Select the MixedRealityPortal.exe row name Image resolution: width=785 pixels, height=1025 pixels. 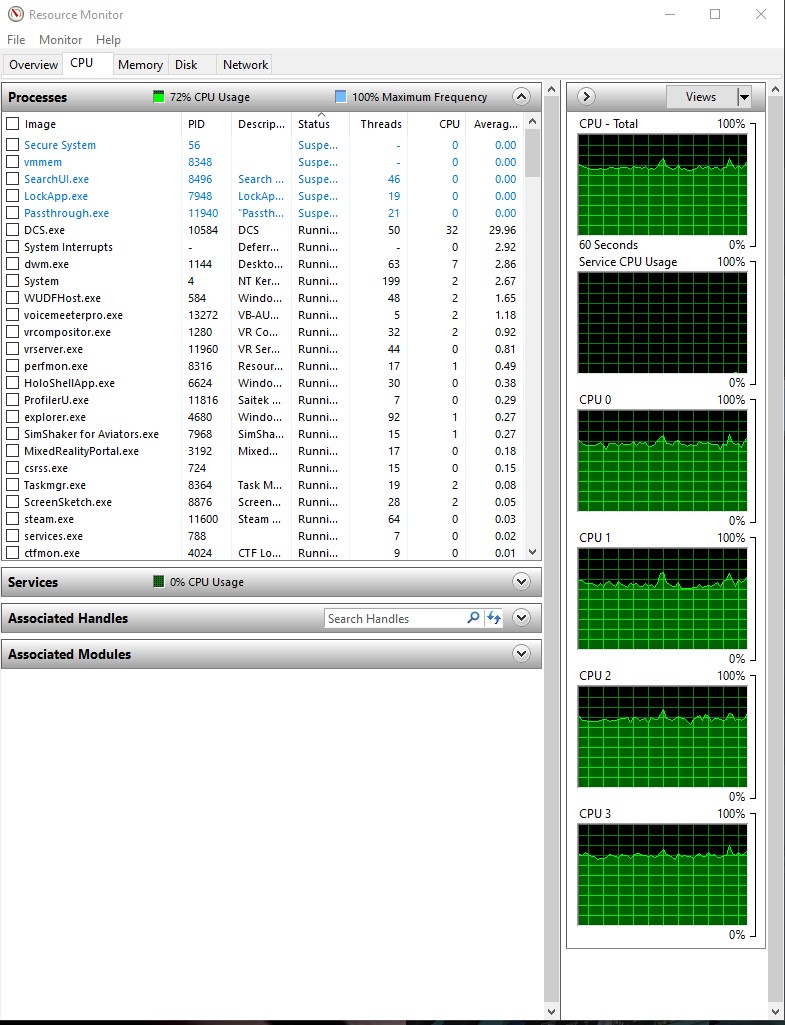tap(81, 451)
